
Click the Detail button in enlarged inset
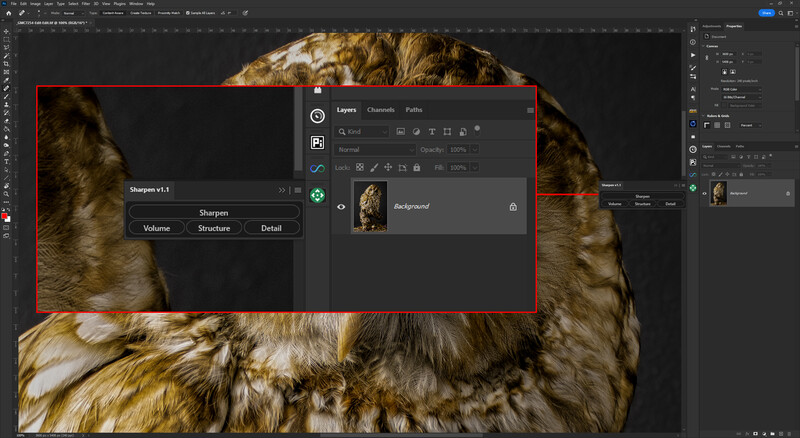coord(271,228)
